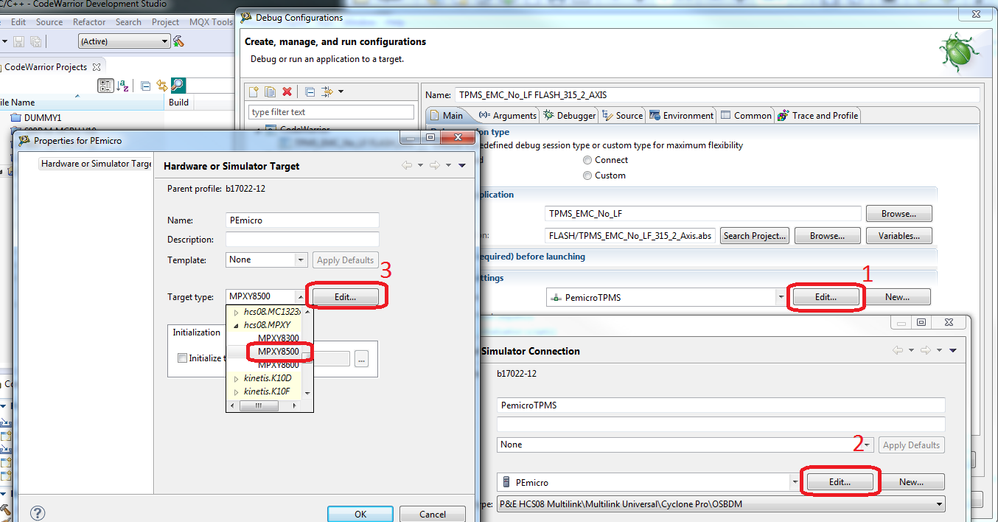
Task: Open view menu triangle in Simulator Connection header
Action: tap(953, 350)
